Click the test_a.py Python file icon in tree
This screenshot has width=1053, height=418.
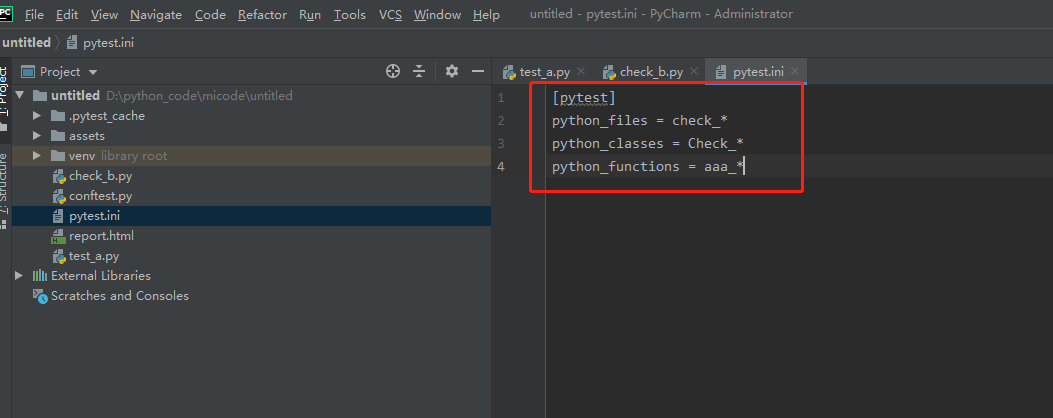(59, 257)
